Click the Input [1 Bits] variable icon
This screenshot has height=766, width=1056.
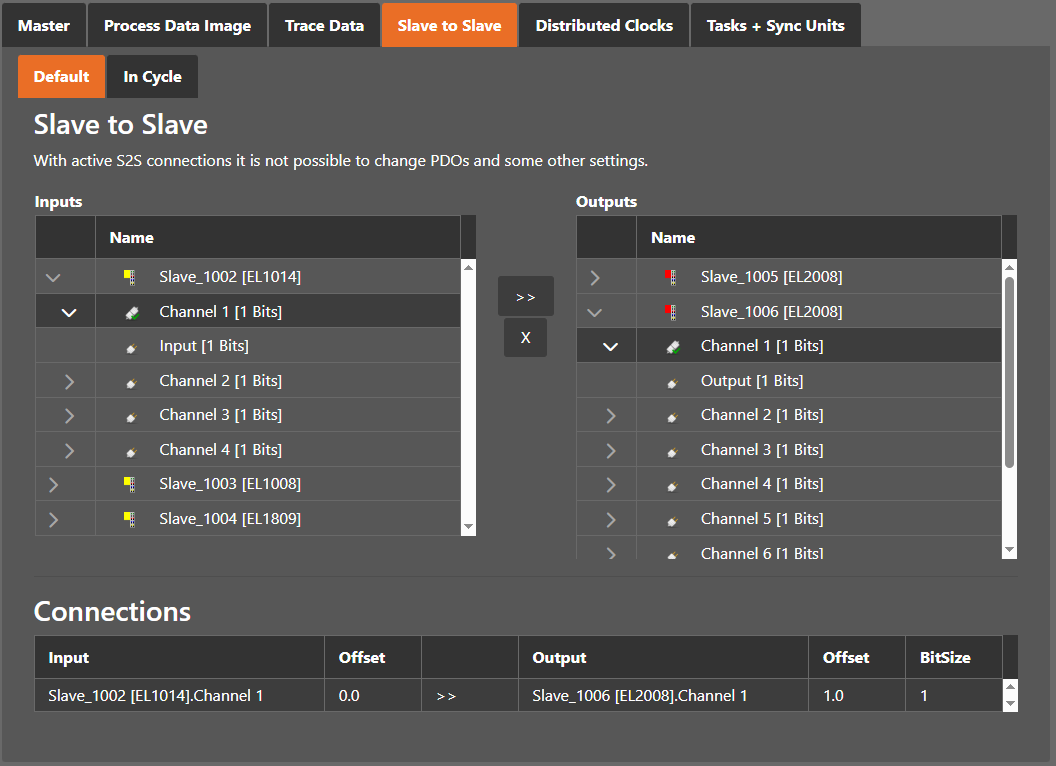131,347
